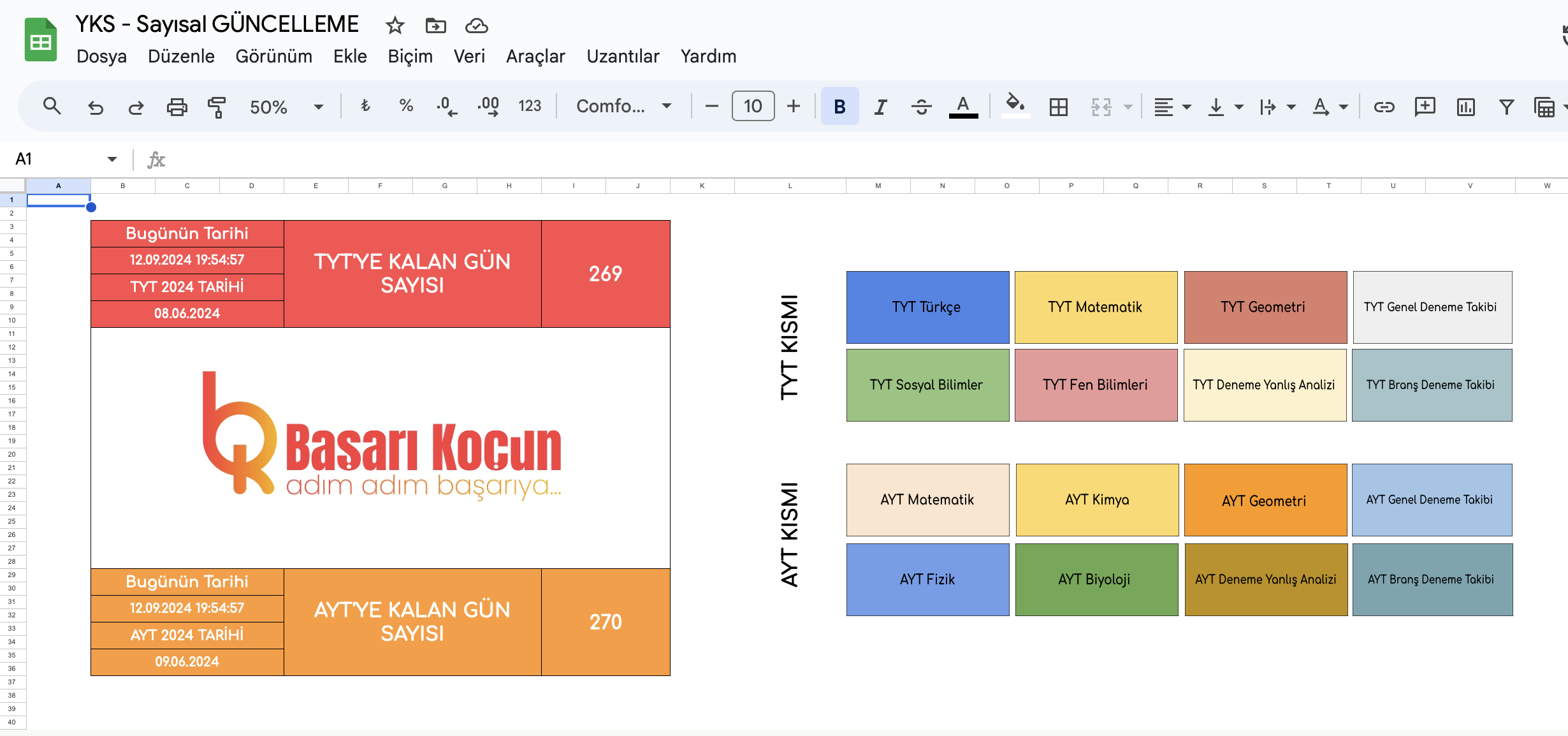Open the Düzenle menu

181,56
